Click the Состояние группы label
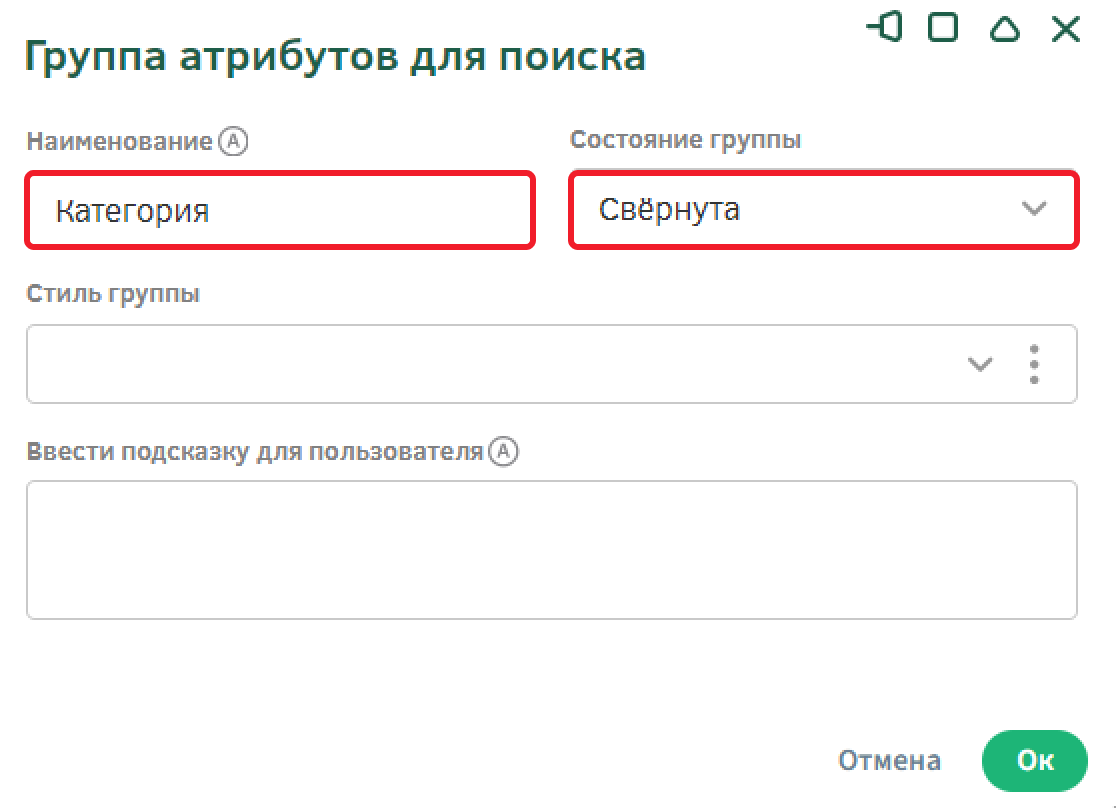The height and width of the screenshot is (808, 1116). (685, 140)
